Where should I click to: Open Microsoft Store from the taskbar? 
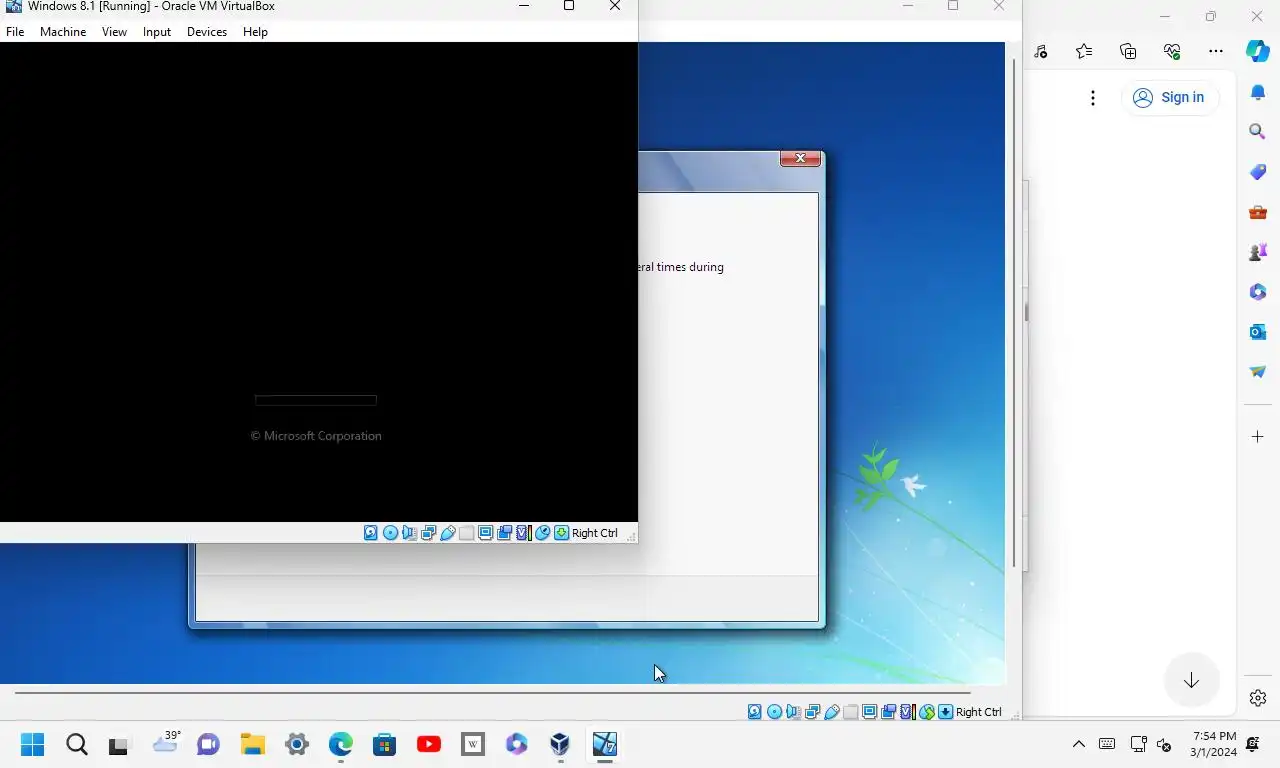tap(384, 744)
